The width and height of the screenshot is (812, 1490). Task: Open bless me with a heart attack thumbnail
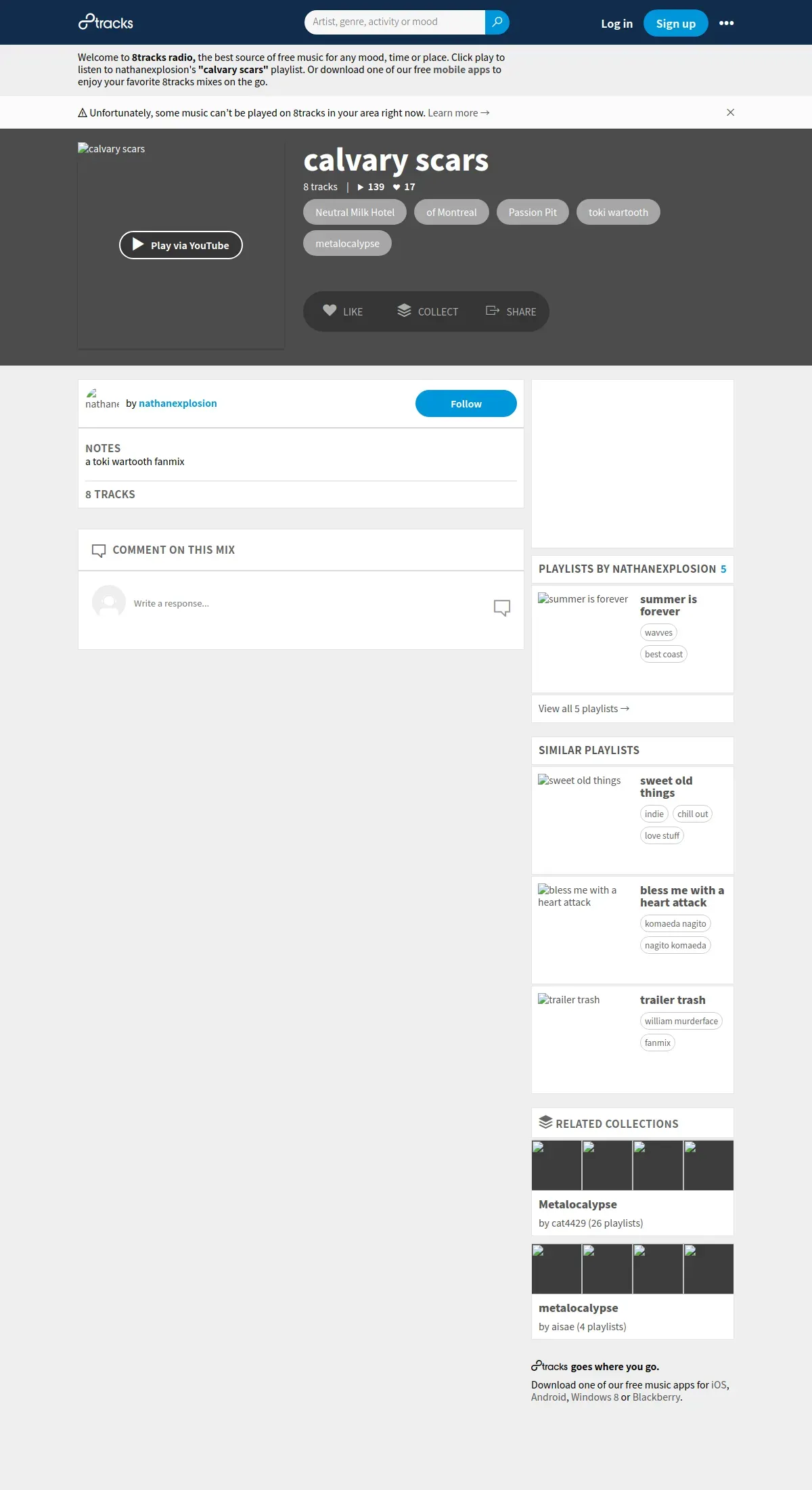coord(585,930)
